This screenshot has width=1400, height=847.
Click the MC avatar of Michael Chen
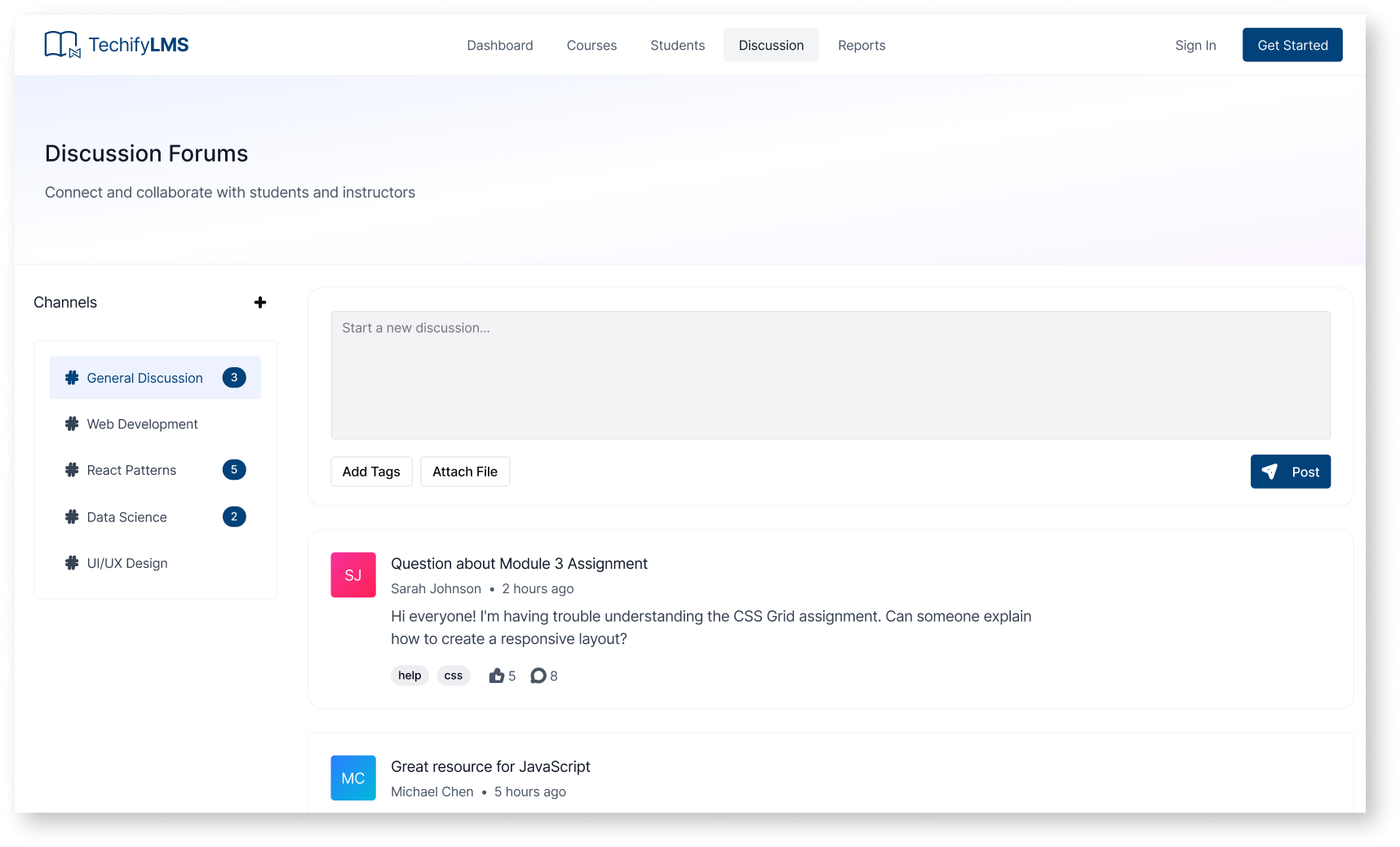coord(353,778)
